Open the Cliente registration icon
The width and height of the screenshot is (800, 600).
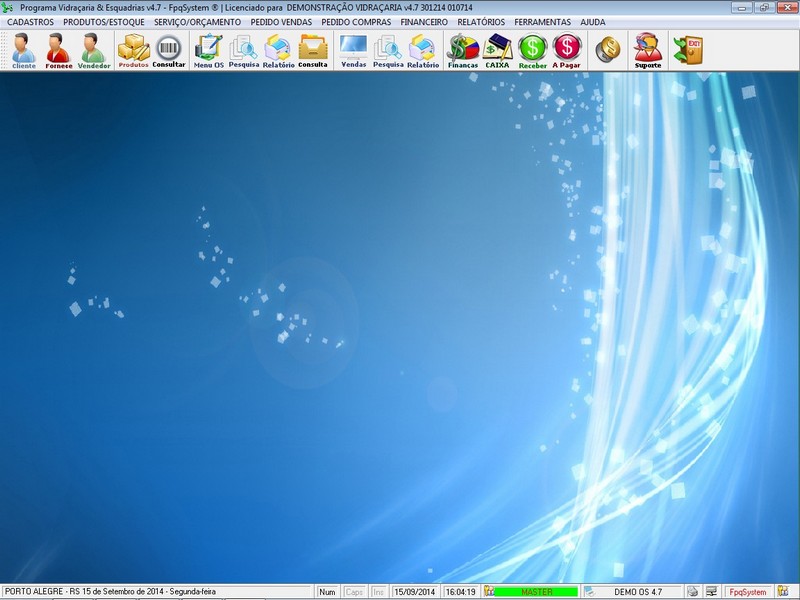(24, 50)
